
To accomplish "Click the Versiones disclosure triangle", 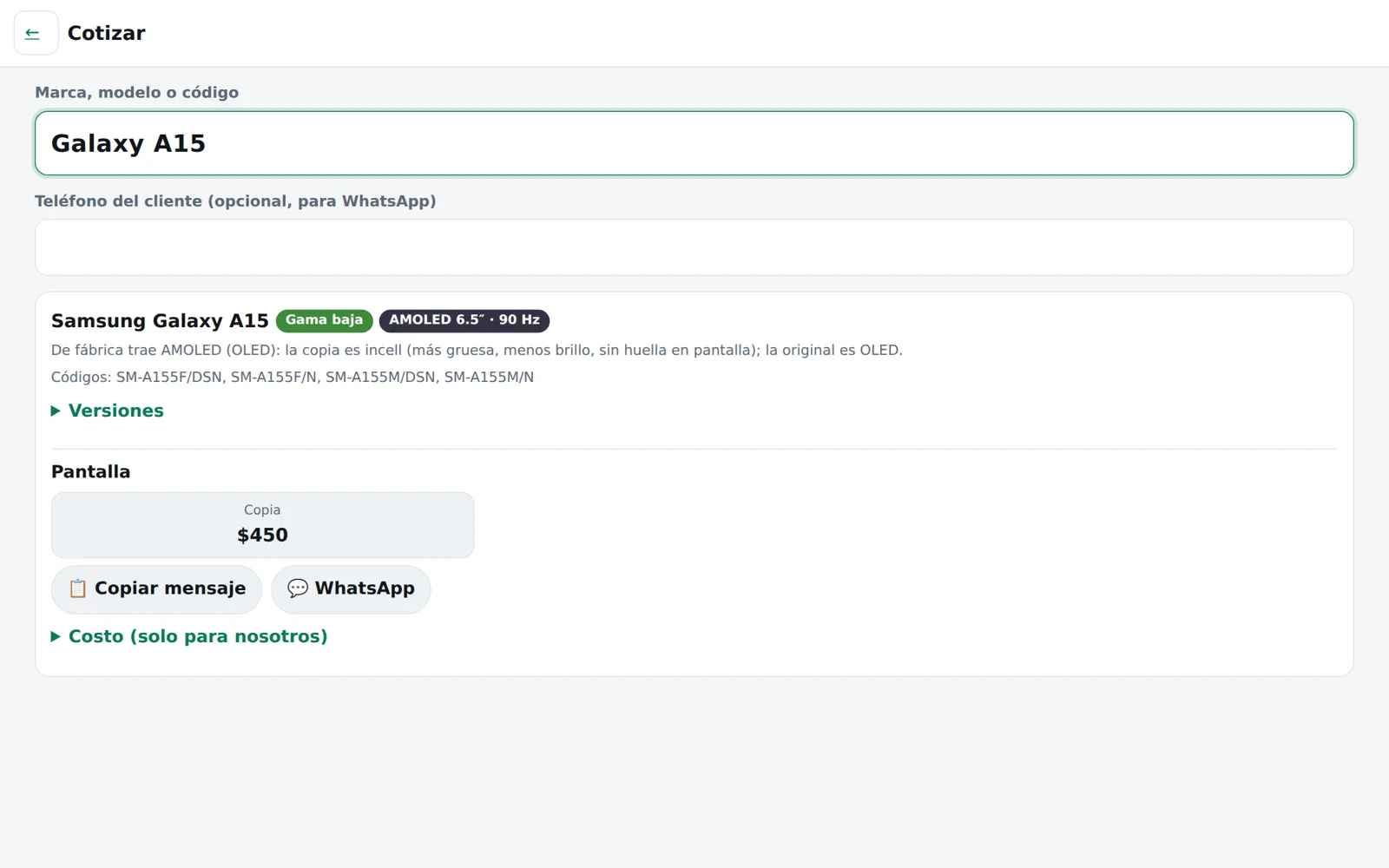I will 56,411.
